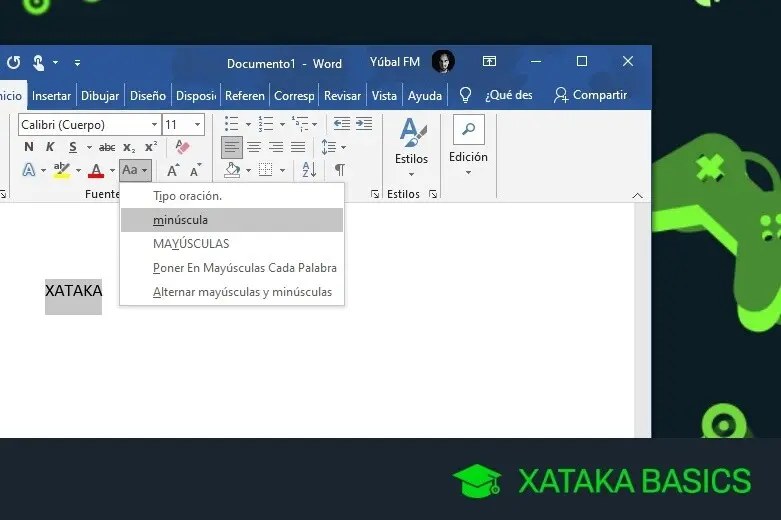781x520 pixels.
Task: Open Ribbon Display Options icon
Action: pos(489,61)
